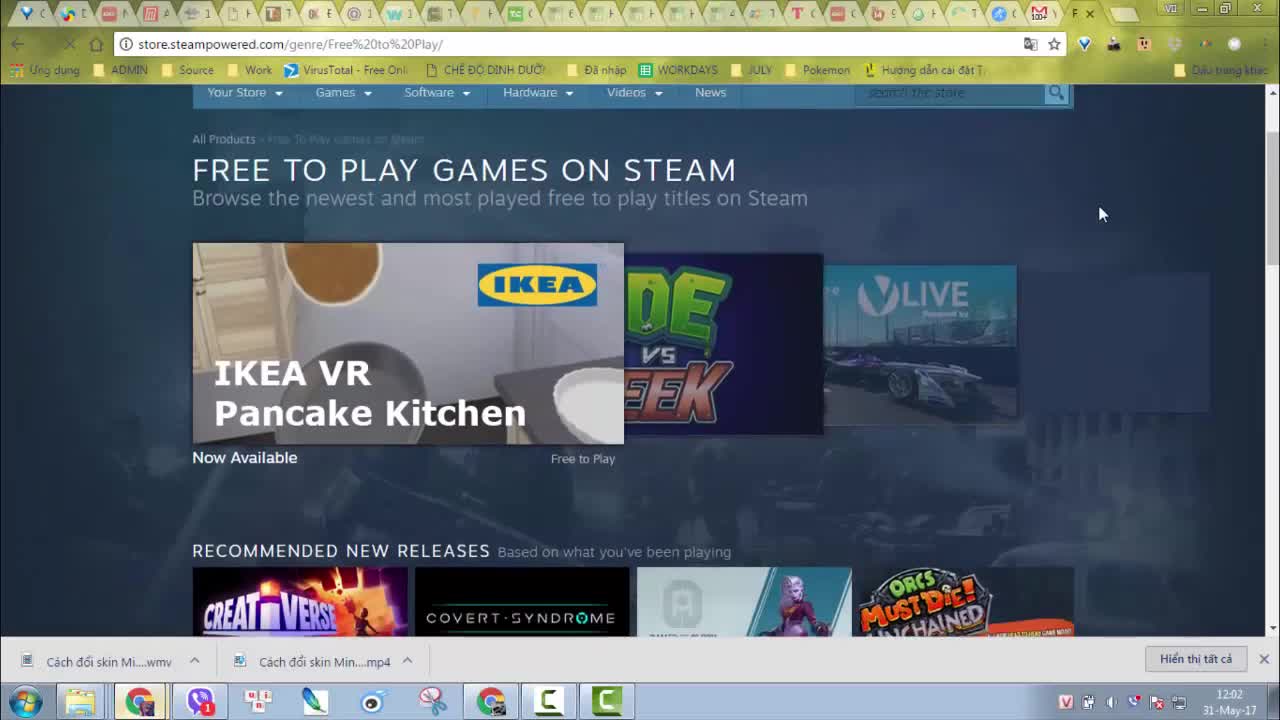Open the first Camtasia taskbar icon
The image size is (1280, 720).
click(548, 702)
